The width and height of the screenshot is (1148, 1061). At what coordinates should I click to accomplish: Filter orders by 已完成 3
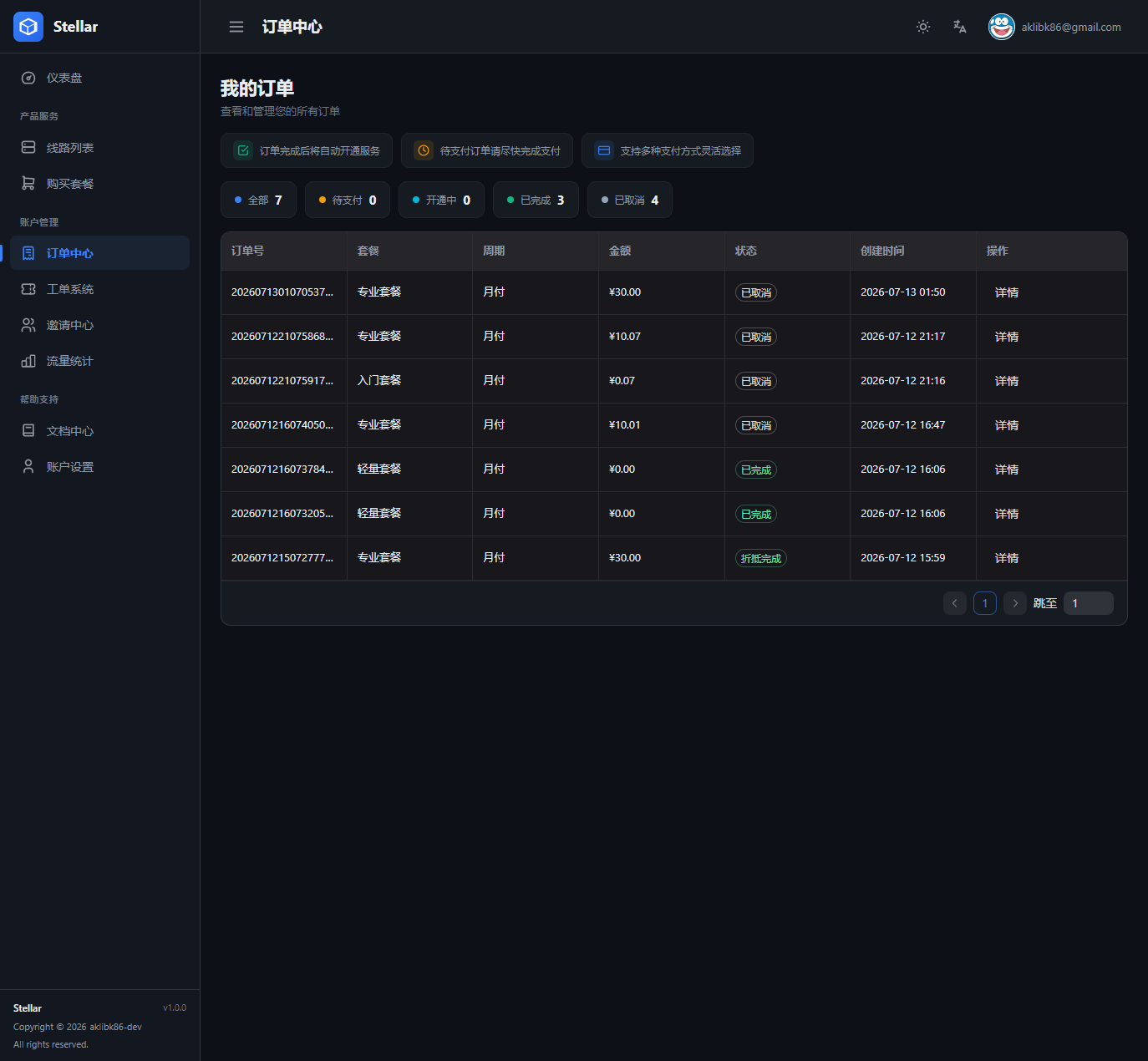coord(536,200)
